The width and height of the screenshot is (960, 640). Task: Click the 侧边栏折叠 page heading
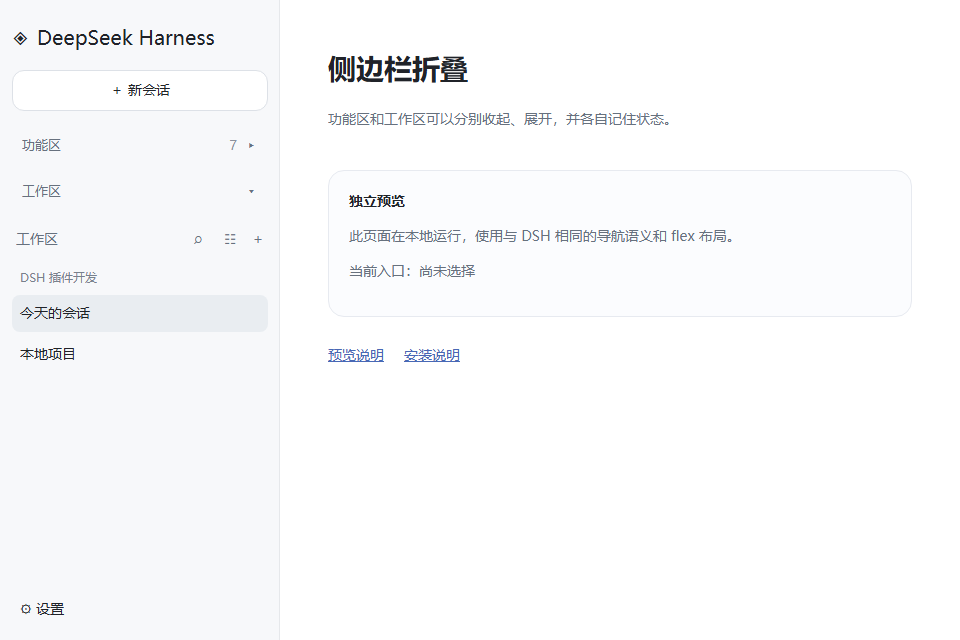(x=398, y=69)
